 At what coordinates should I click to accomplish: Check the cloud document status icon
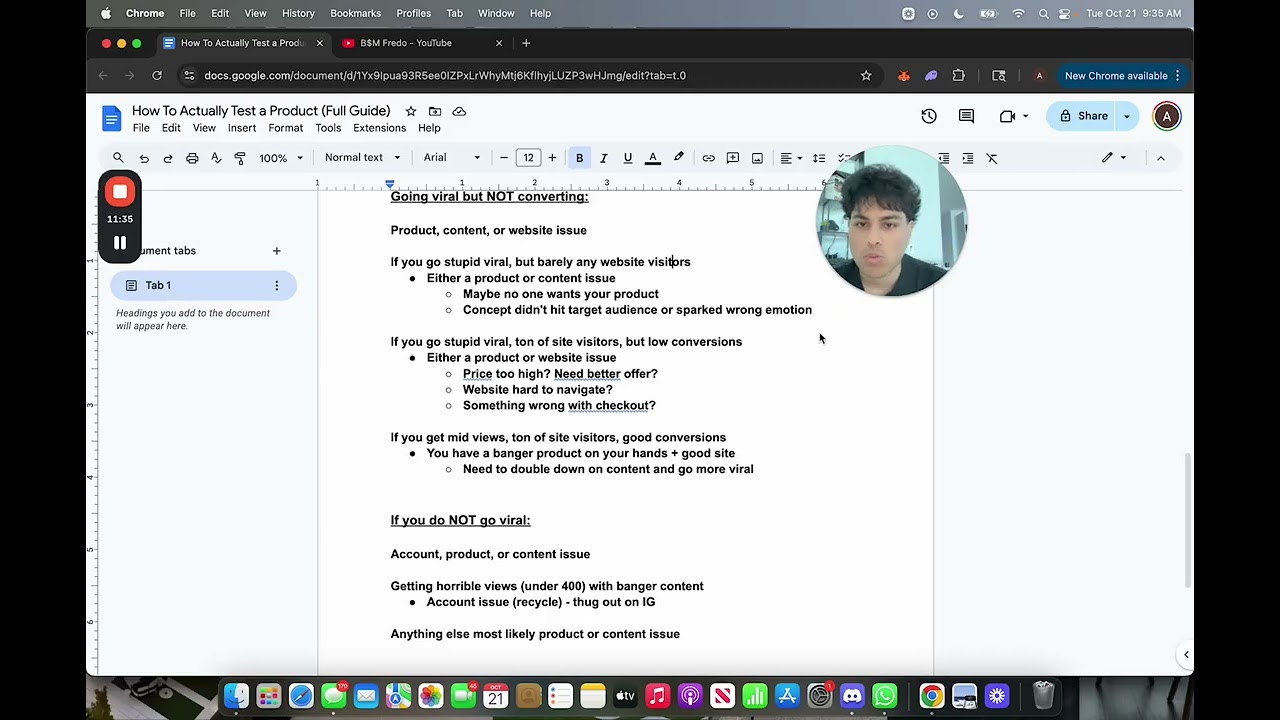point(459,111)
